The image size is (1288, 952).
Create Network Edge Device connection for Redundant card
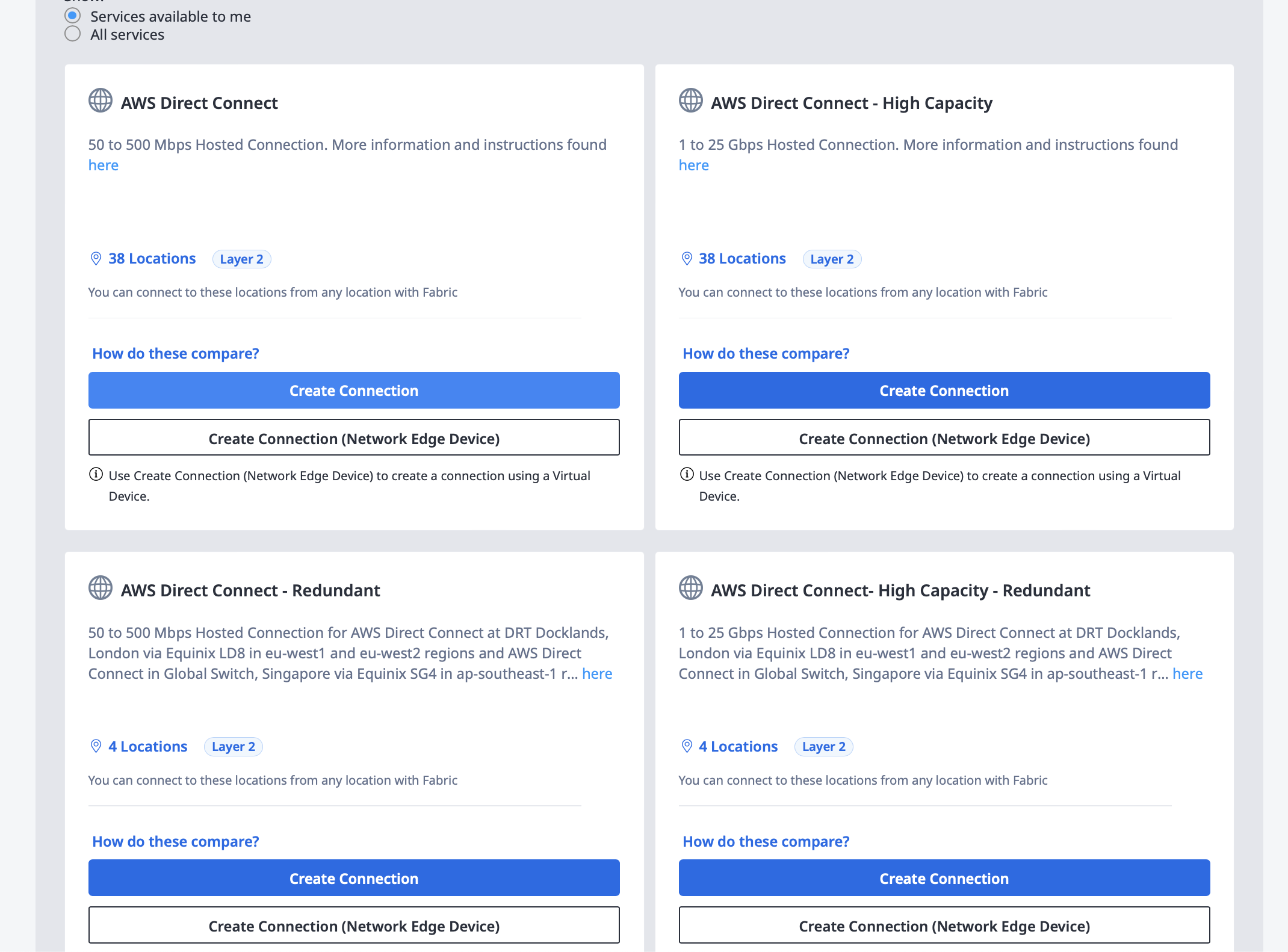coord(354,925)
